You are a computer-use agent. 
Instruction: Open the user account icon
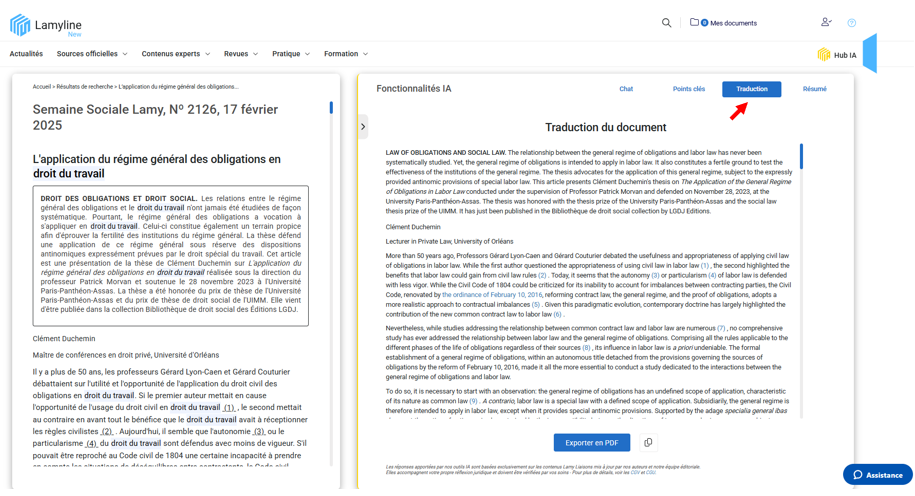point(825,22)
